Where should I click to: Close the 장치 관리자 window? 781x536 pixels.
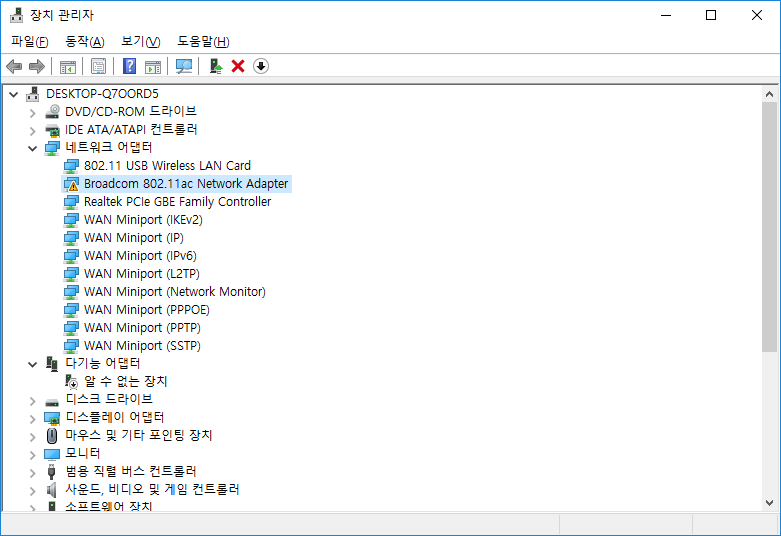(x=757, y=15)
